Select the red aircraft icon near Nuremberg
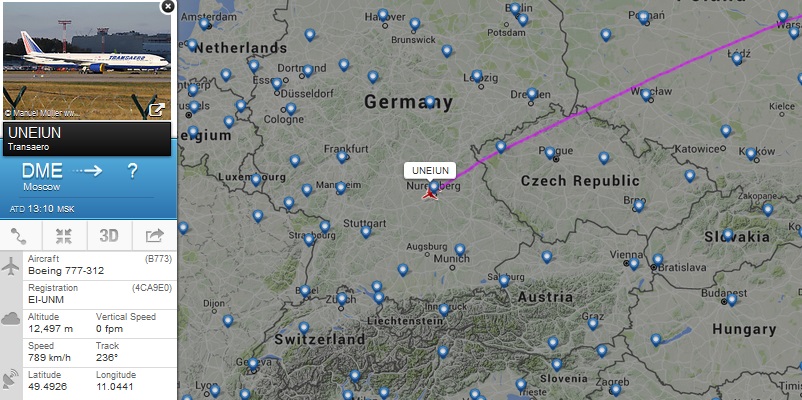The width and height of the screenshot is (802, 400). tap(430, 194)
